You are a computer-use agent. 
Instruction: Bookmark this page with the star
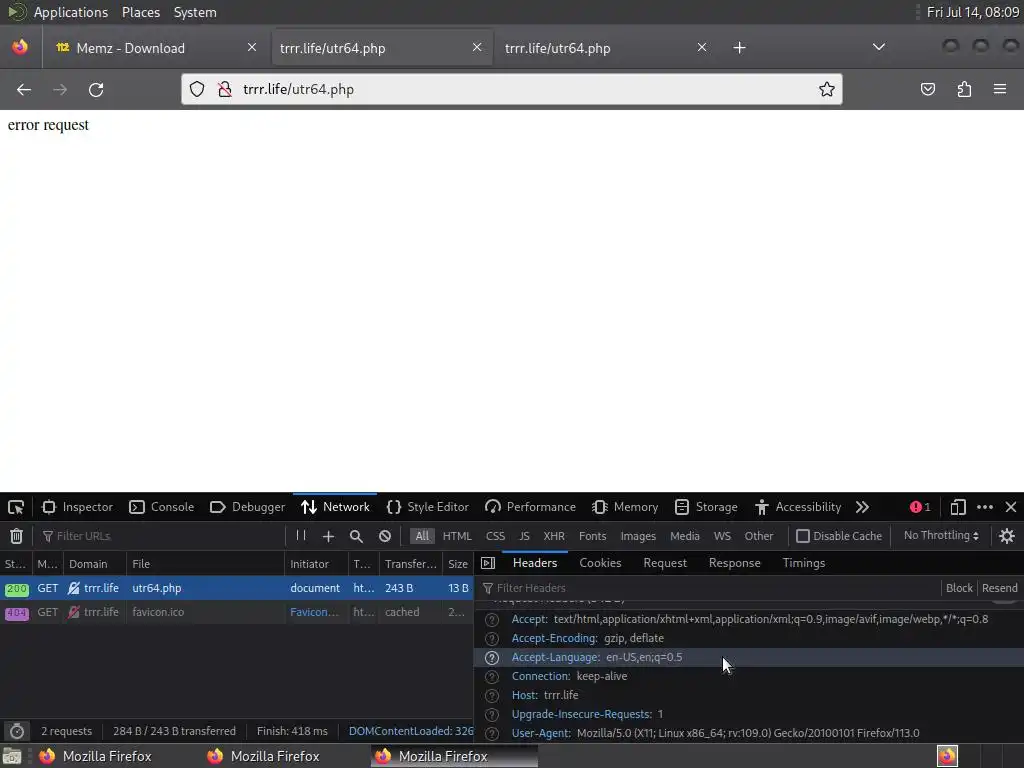[x=826, y=89]
